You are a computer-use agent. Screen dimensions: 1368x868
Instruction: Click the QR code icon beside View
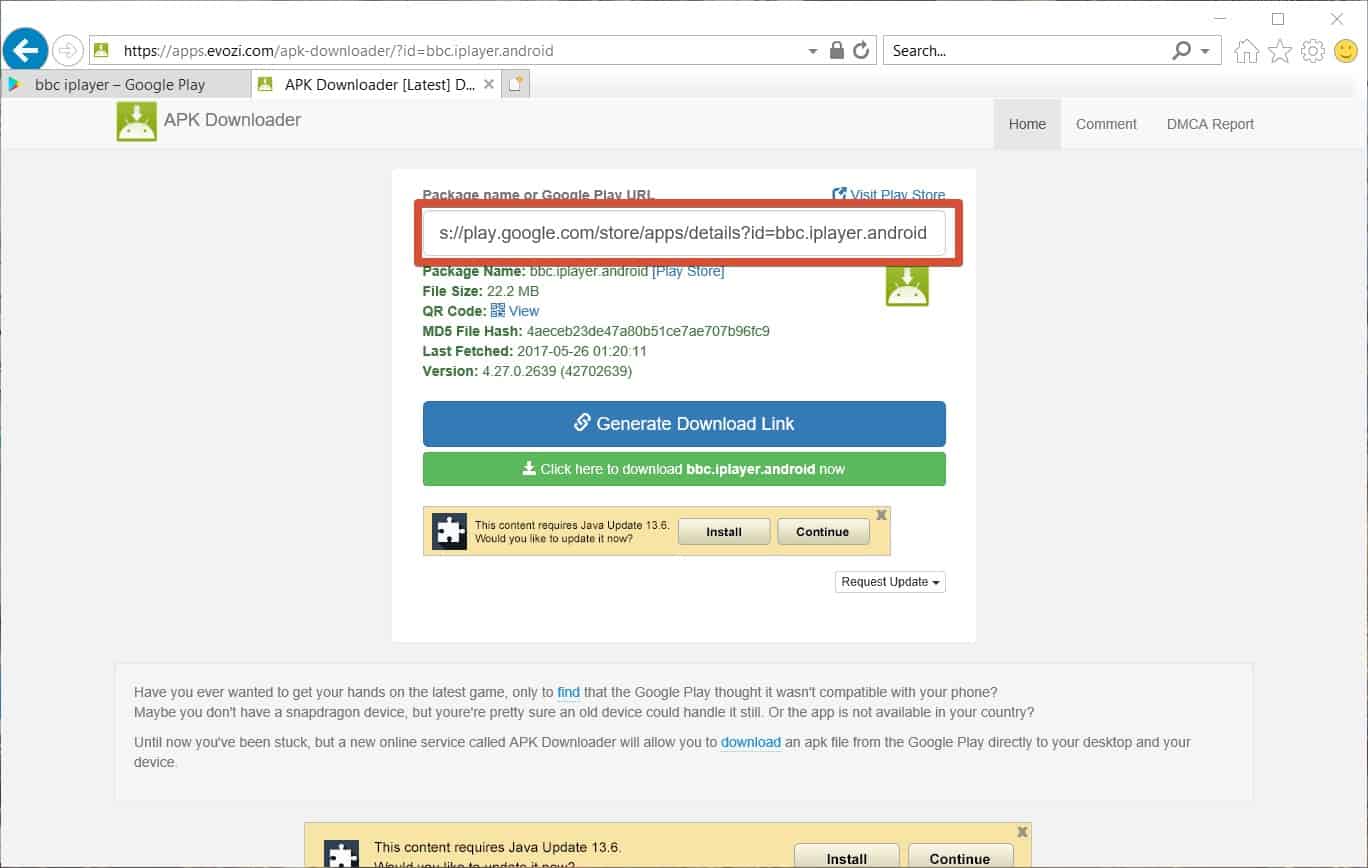(497, 311)
